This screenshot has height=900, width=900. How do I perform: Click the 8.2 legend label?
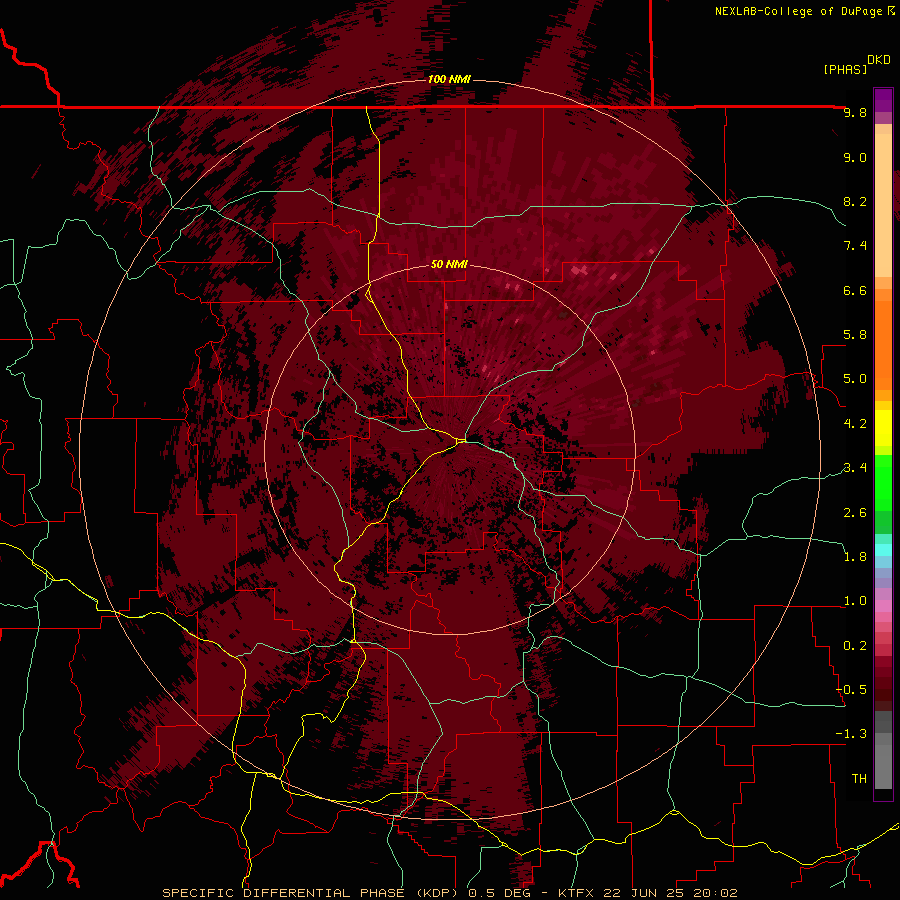coord(855,201)
